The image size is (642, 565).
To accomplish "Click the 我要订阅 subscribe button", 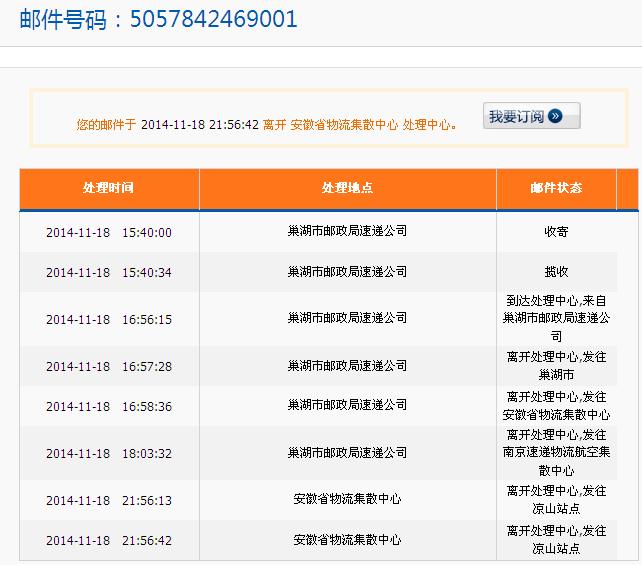I will coord(531,116).
